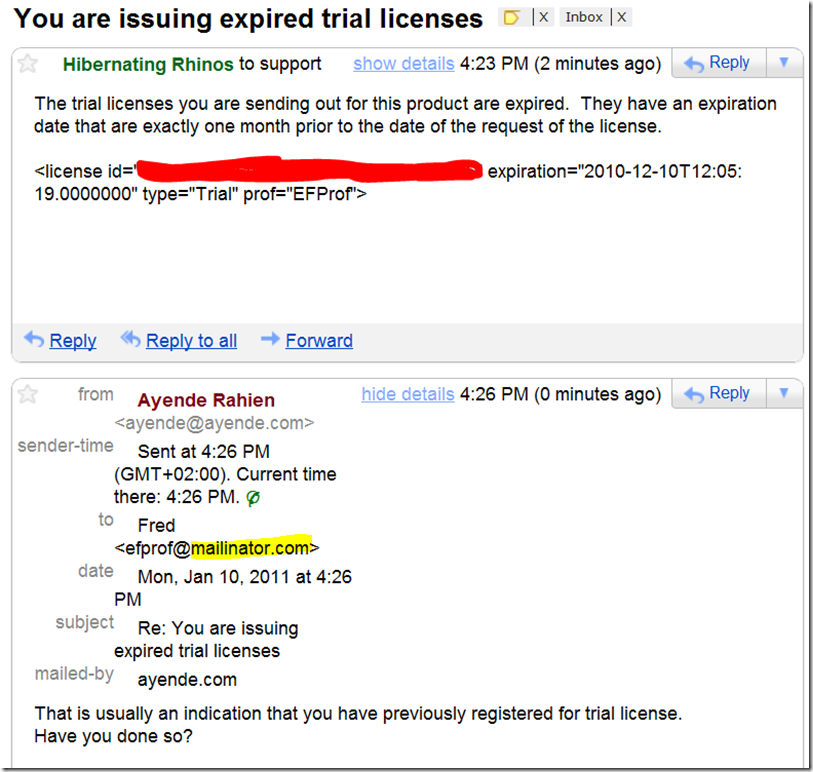Click the Ayende Rahien sender name
813x772 pixels.
click(206, 401)
